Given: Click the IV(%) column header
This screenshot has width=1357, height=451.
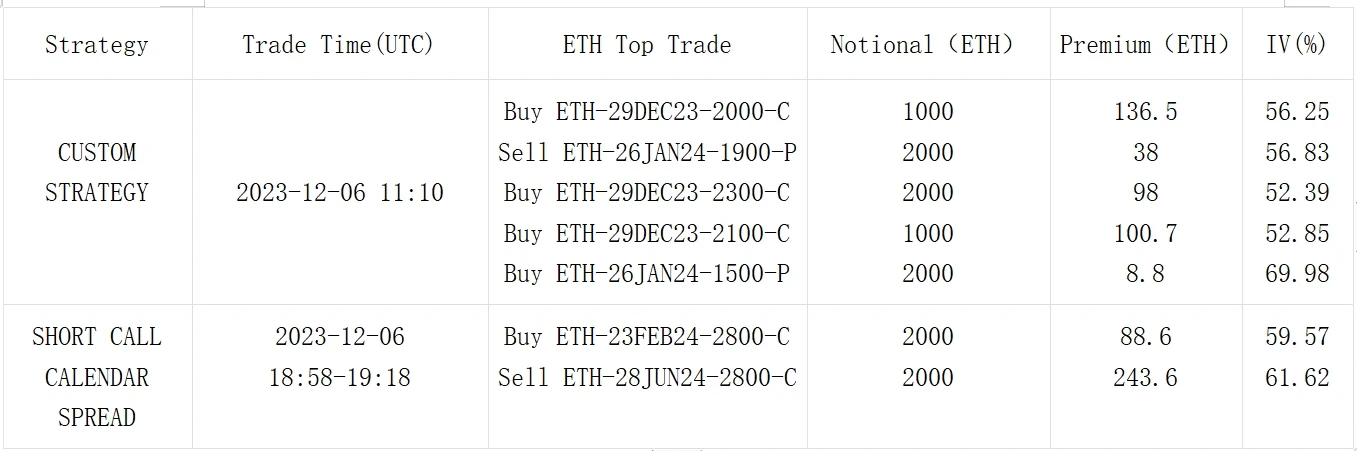Looking at the screenshot, I should [x=1297, y=45].
